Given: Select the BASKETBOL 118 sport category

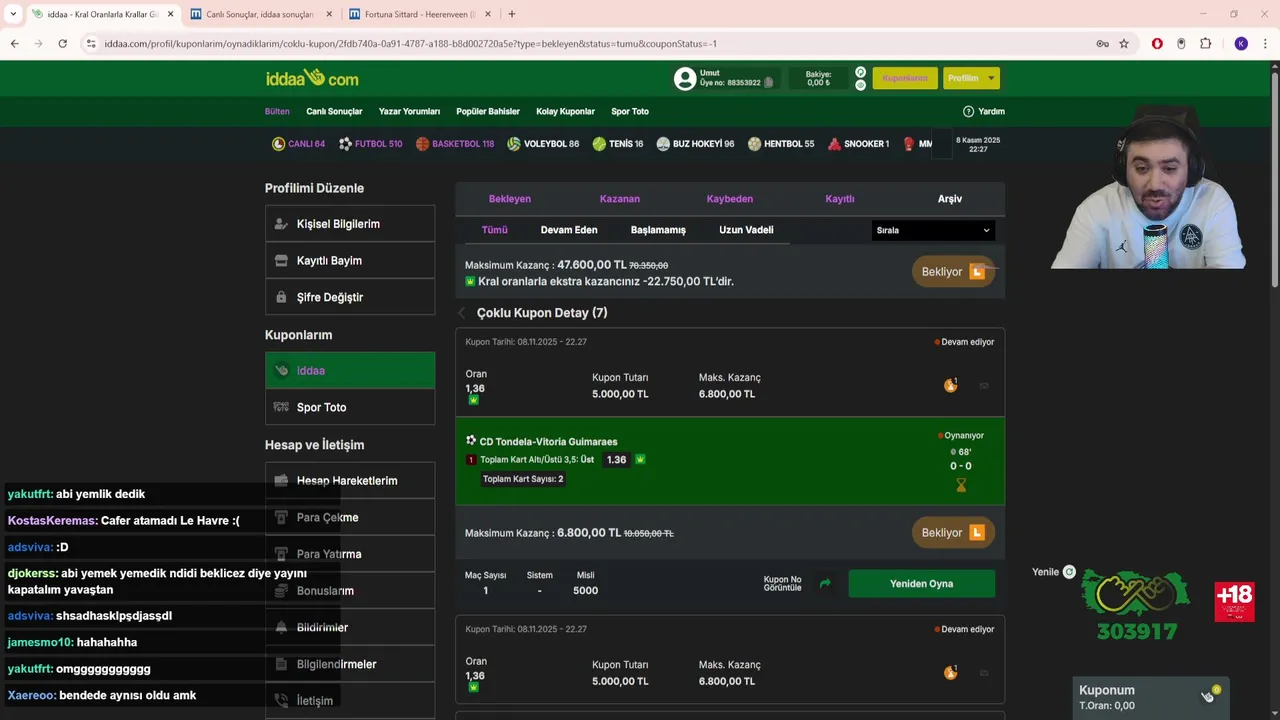Looking at the screenshot, I should (455, 144).
